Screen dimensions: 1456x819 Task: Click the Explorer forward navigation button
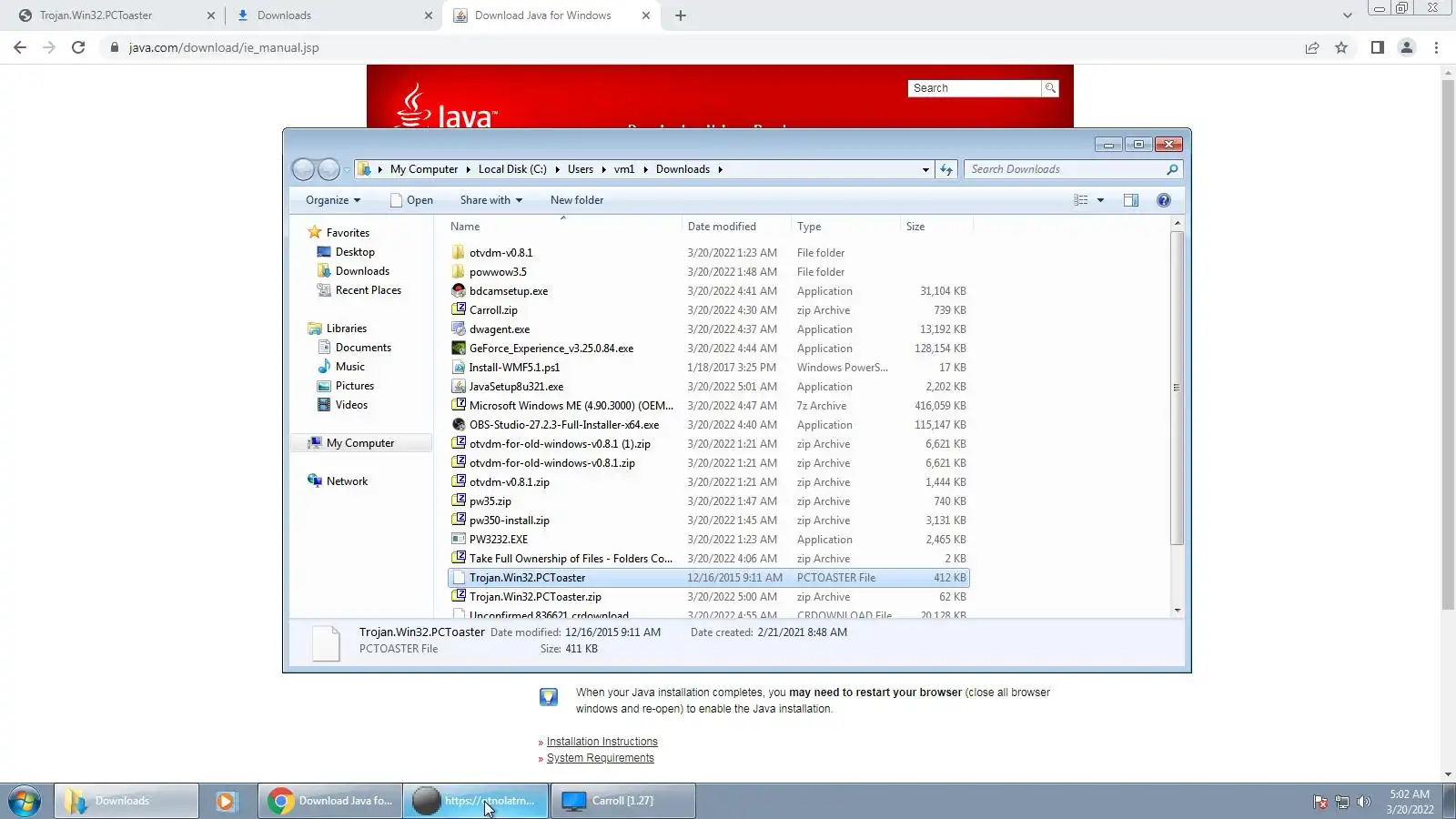[x=329, y=169]
